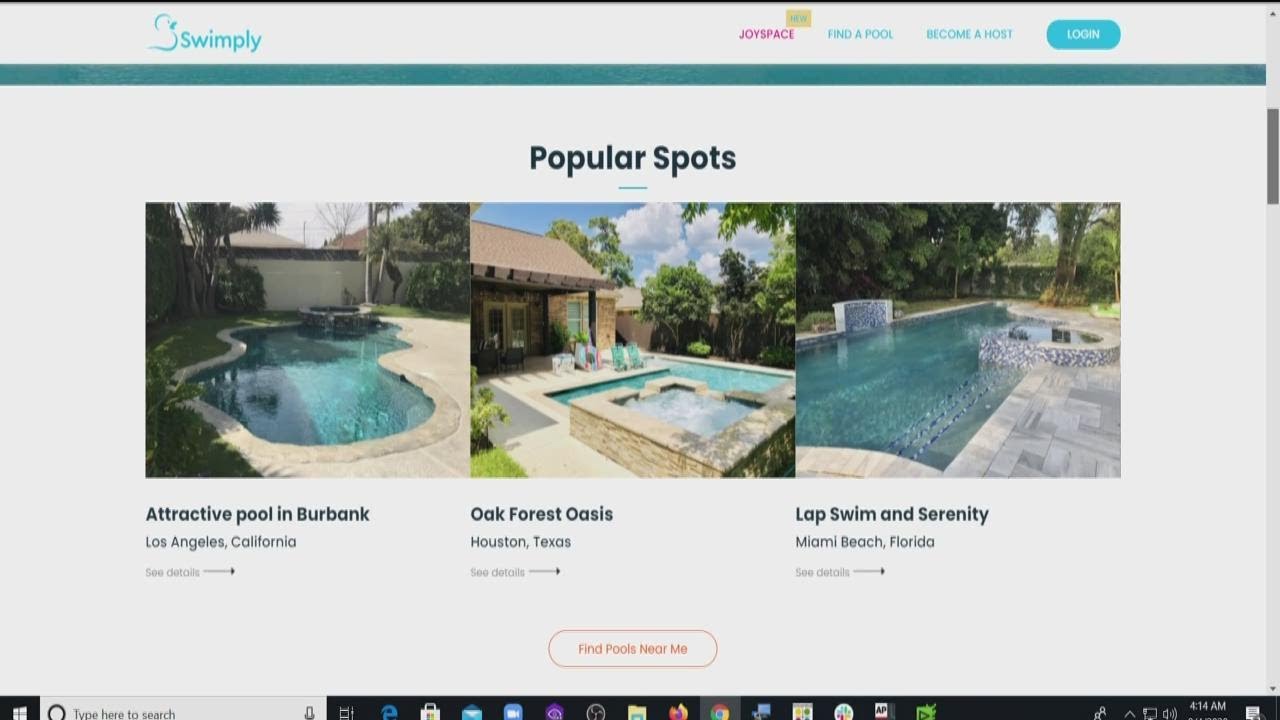
Task: Click 'Los Angeles, California' location text
Action: 221,542
